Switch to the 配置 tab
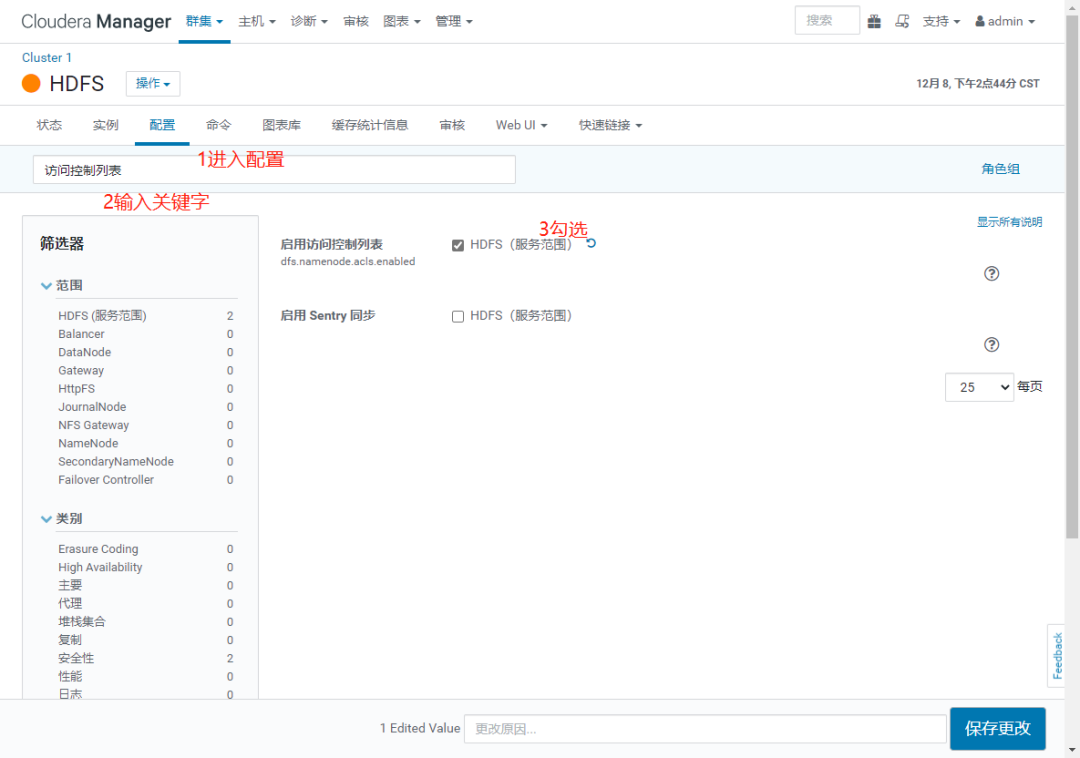The height and width of the screenshot is (758, 1080). click(162, 125)
